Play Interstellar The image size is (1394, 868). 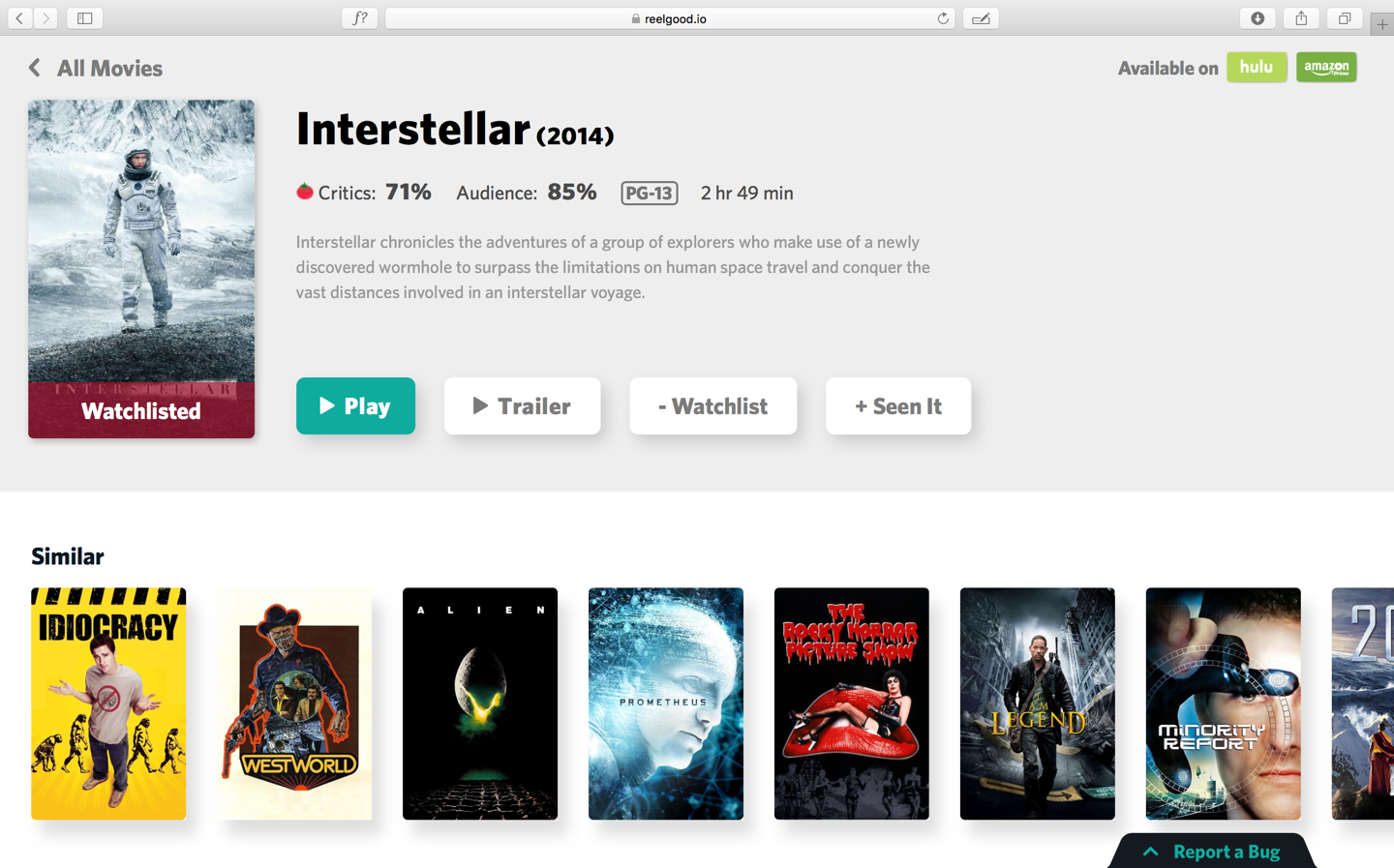point(355,405)
